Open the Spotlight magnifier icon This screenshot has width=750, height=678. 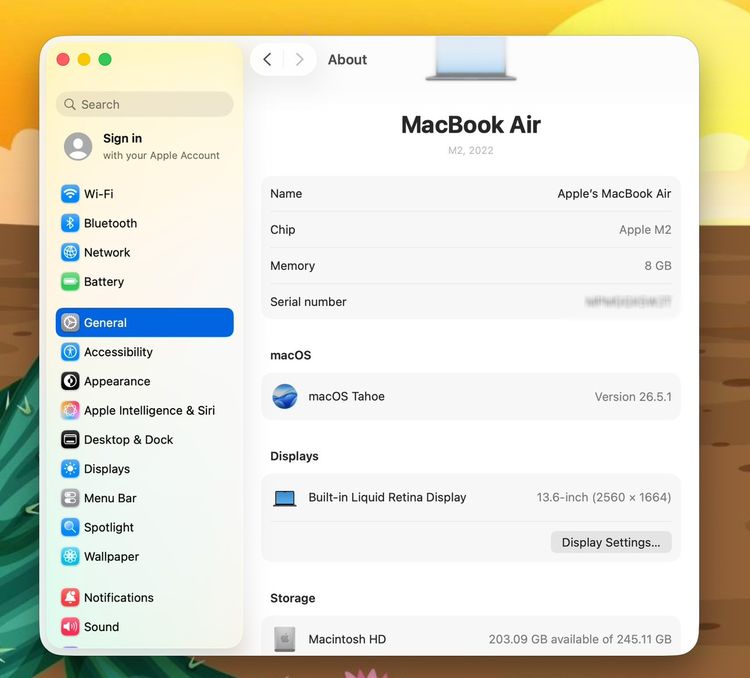[x=70, y=527]
